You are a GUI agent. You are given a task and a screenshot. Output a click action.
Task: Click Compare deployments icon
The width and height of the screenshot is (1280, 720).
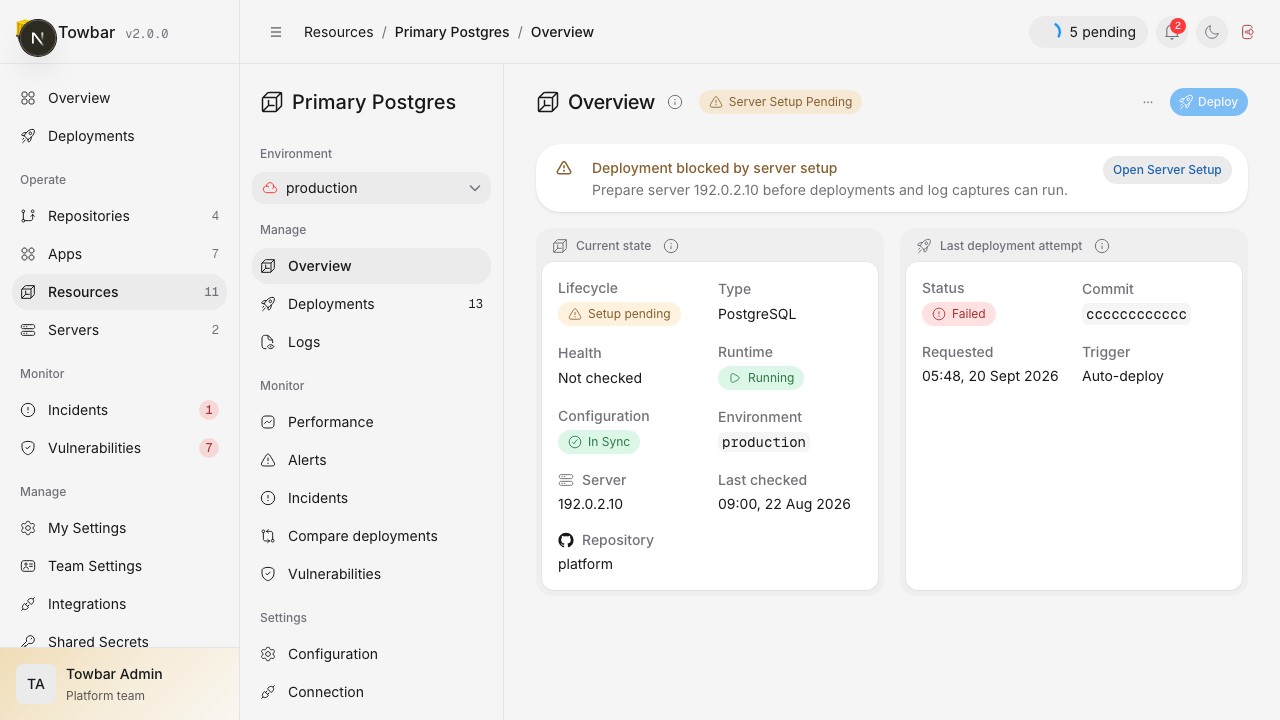point(268,536)
